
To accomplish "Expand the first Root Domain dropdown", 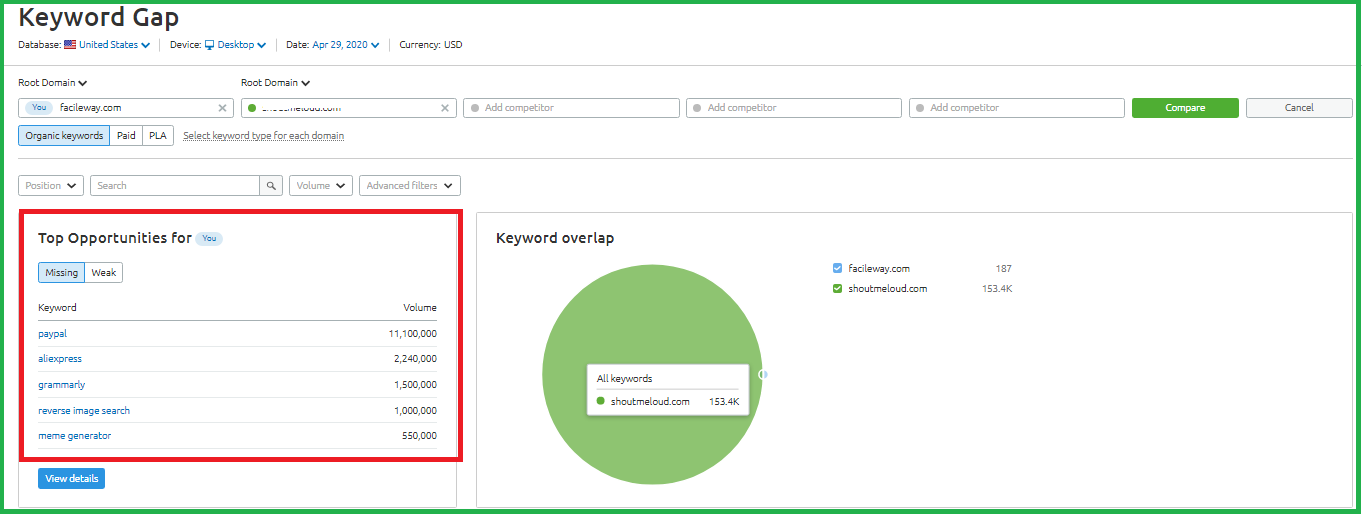I will coord(53,83).
